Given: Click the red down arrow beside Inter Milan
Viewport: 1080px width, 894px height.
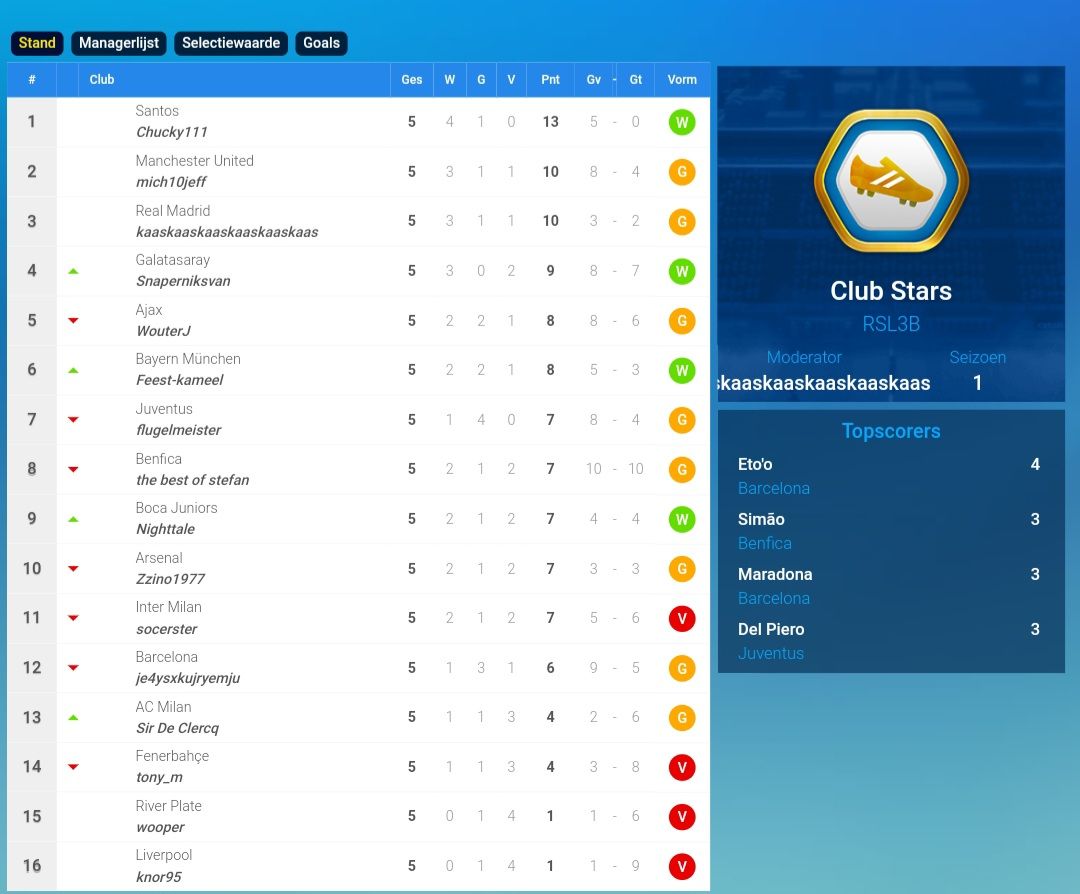Looking at the screenshot, I should pyautogui.click(x=73, y=618).
